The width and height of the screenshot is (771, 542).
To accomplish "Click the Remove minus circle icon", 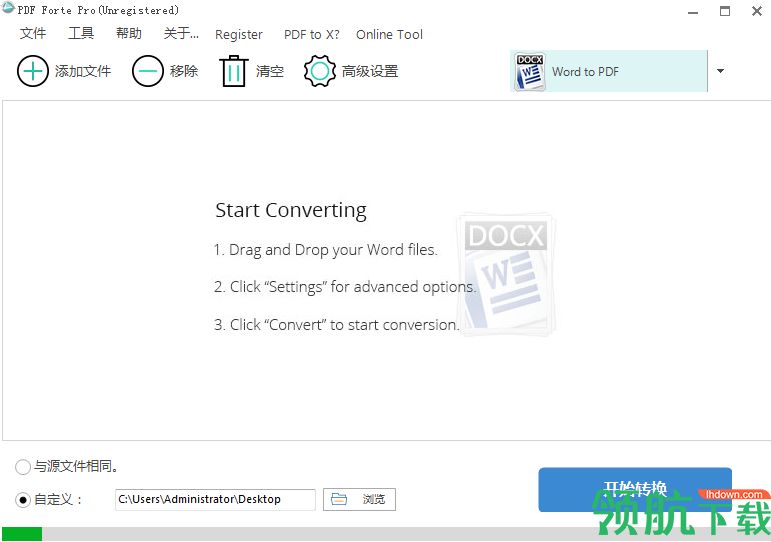I will click(148, 71).
